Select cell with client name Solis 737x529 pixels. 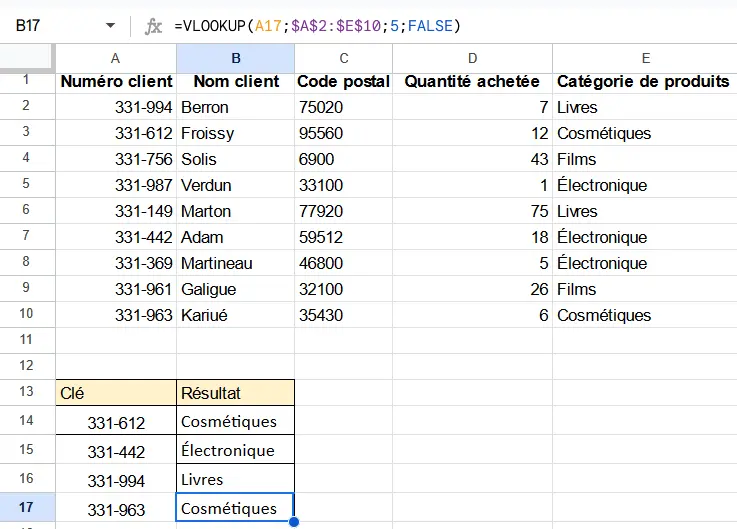click(x=235, y=159)
